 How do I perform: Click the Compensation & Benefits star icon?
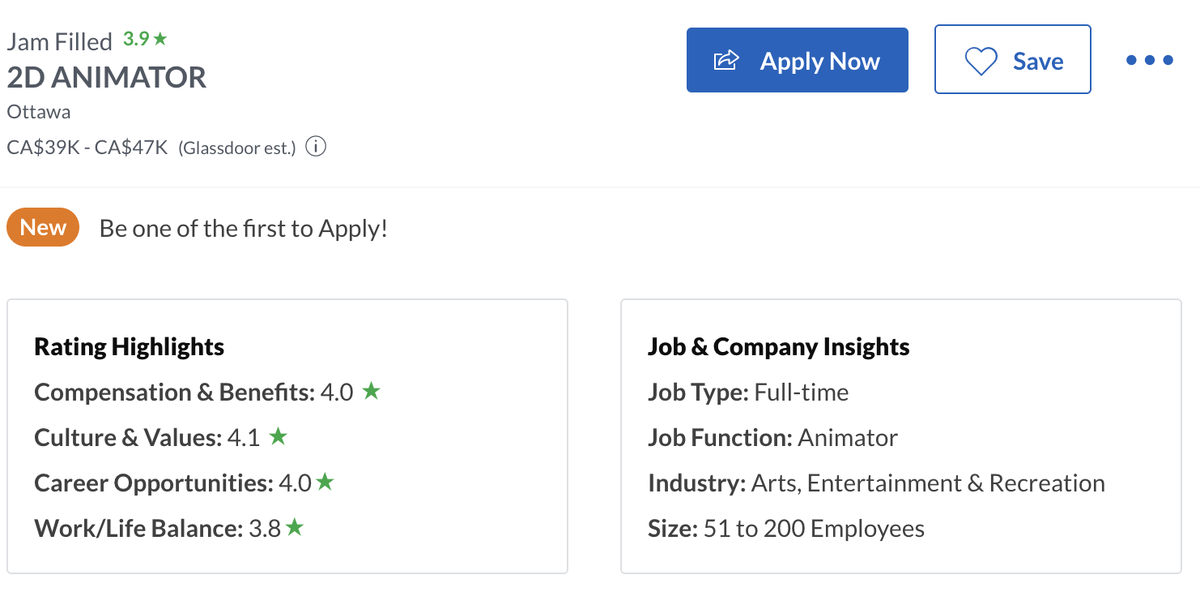click(x=371, y=392)
